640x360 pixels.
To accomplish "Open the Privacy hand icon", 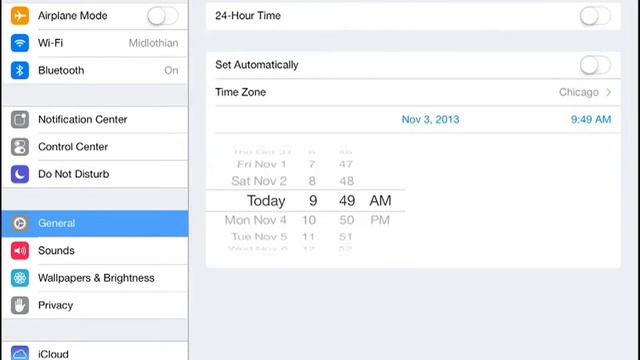I will click(x=20, y=305).
